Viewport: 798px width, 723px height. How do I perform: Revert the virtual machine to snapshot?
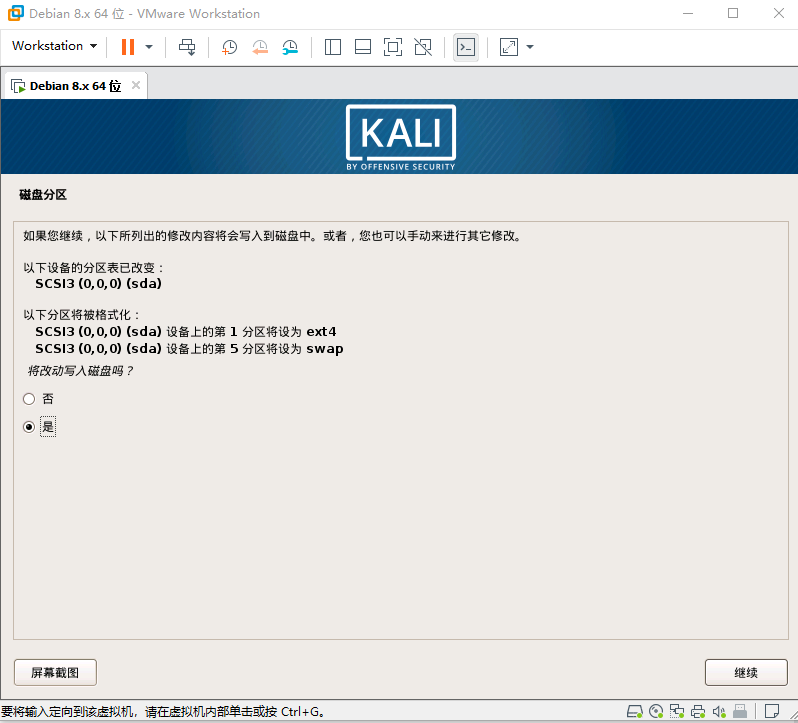(260, 47)
